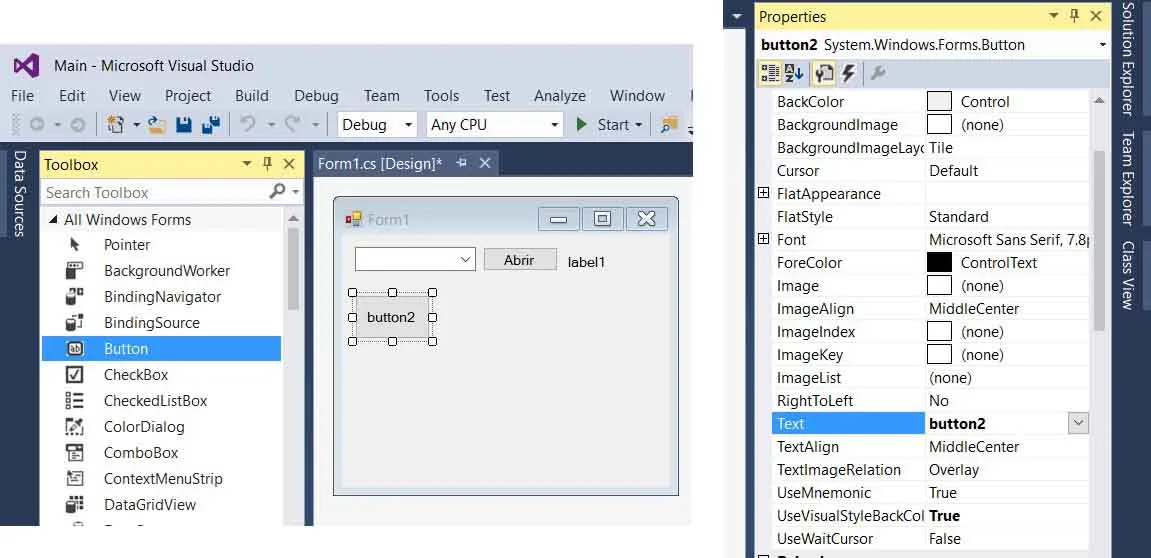Open Toolbox window position dropdown
Image resolution: width=1151 pixels, height=558 pixels.
click(247, 164)
